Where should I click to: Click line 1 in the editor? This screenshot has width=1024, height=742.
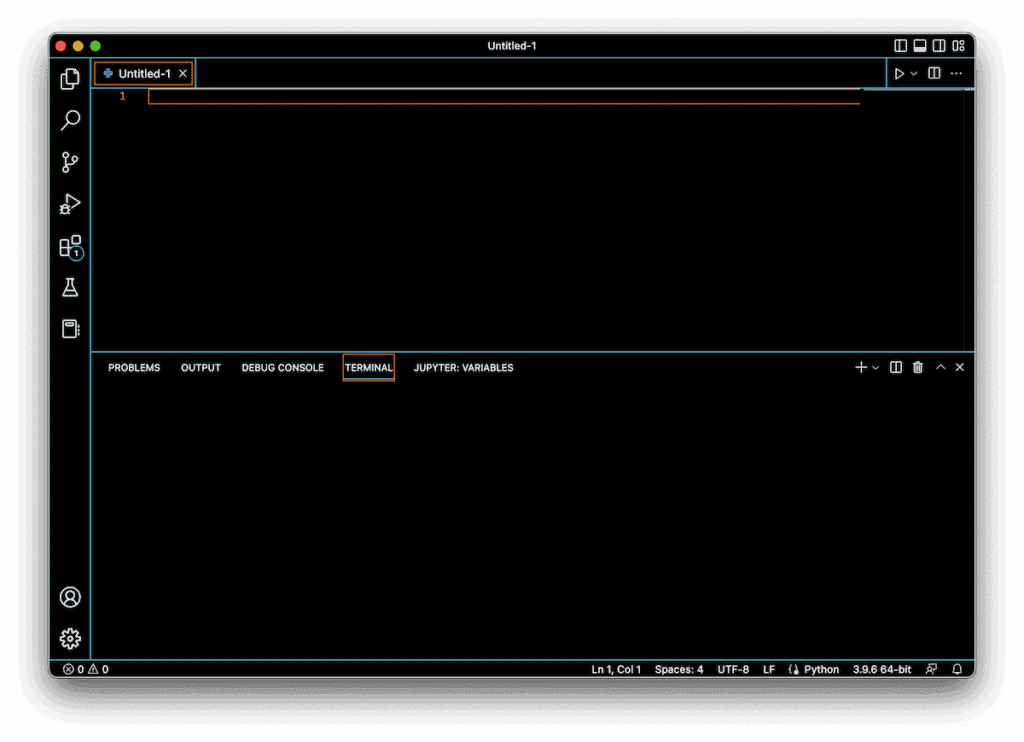500,97
